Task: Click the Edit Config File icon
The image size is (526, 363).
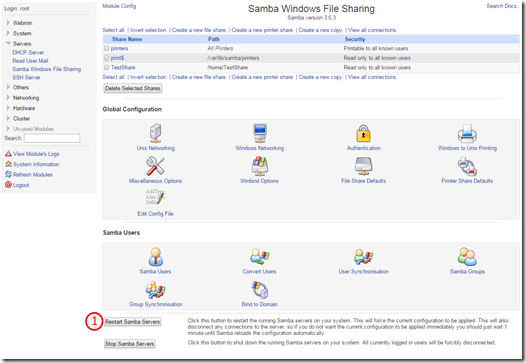Action: tap(155, 197)
